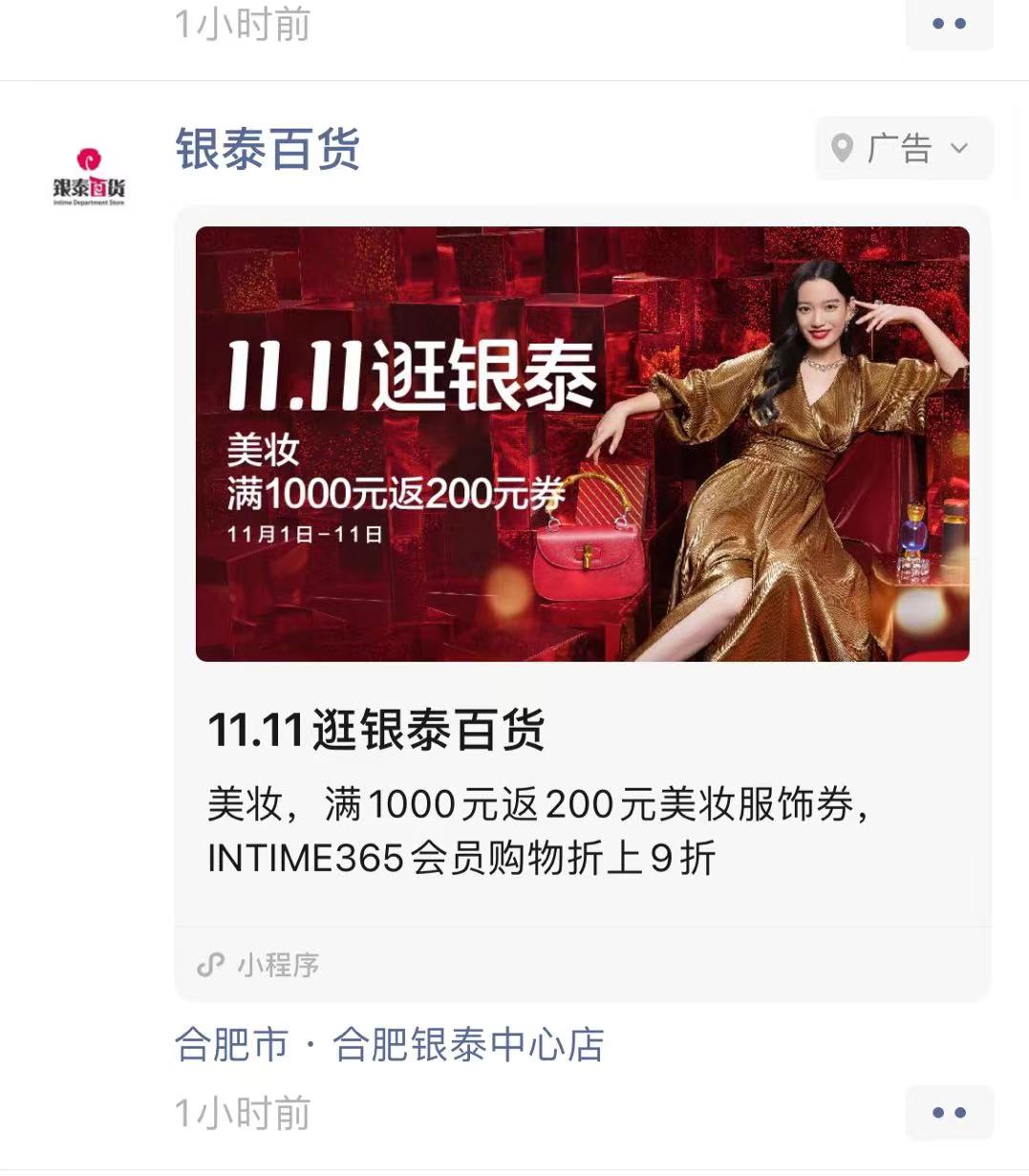Tap the two-dot more button of the previous post
Image resolution: width=1029 pixels, height=1176 pixels.
949,23
